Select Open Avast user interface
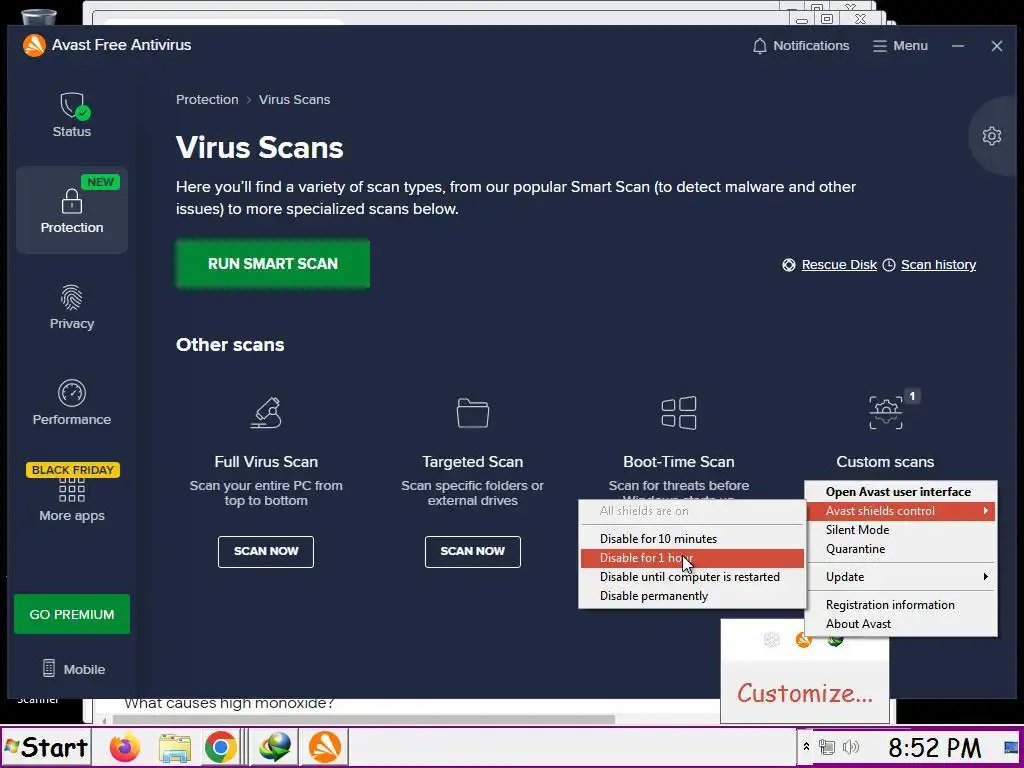The height and width of the screenshot is (768, 1024). click(901, 492)
